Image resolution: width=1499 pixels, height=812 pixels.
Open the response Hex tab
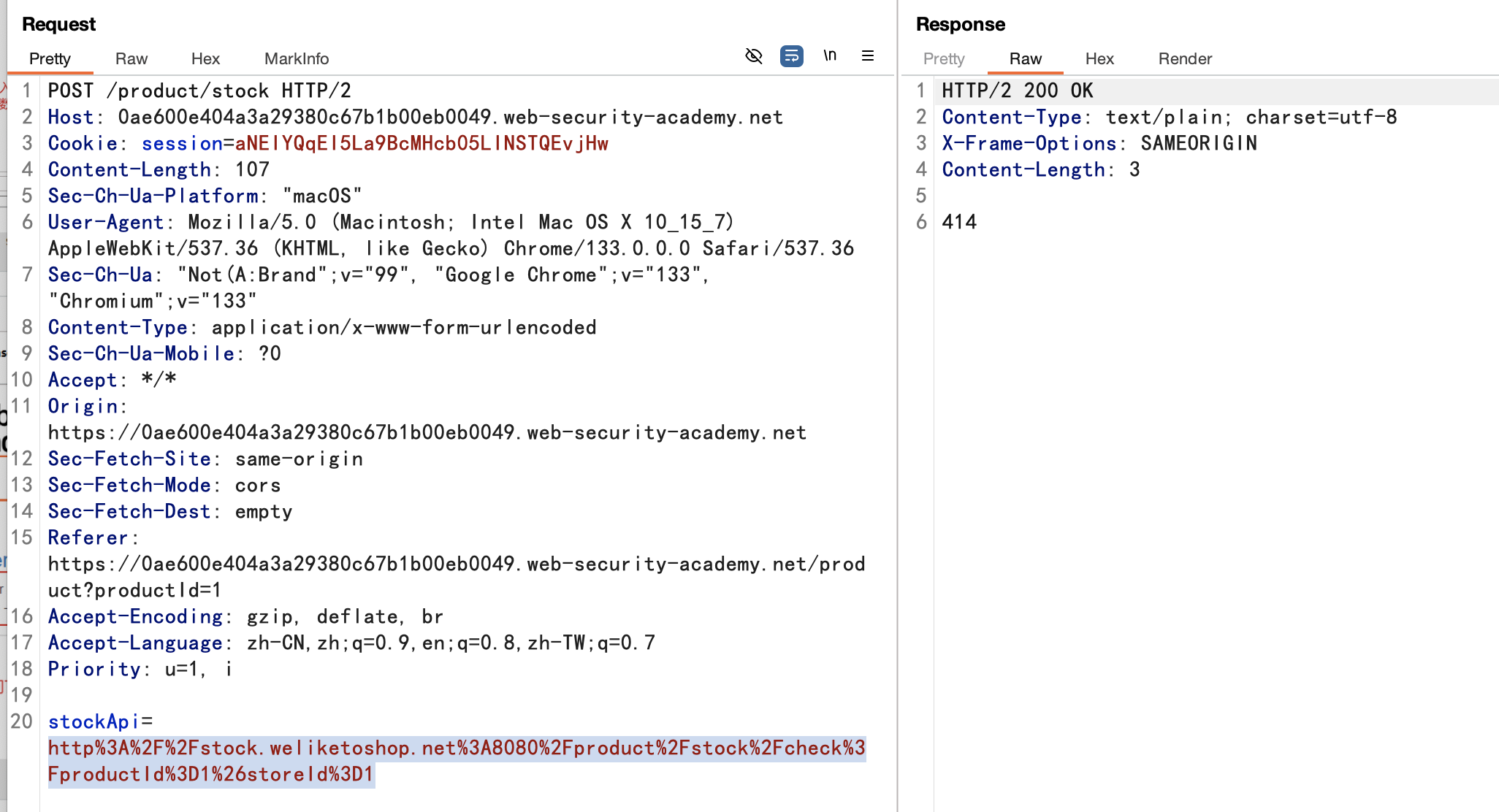1099,59
